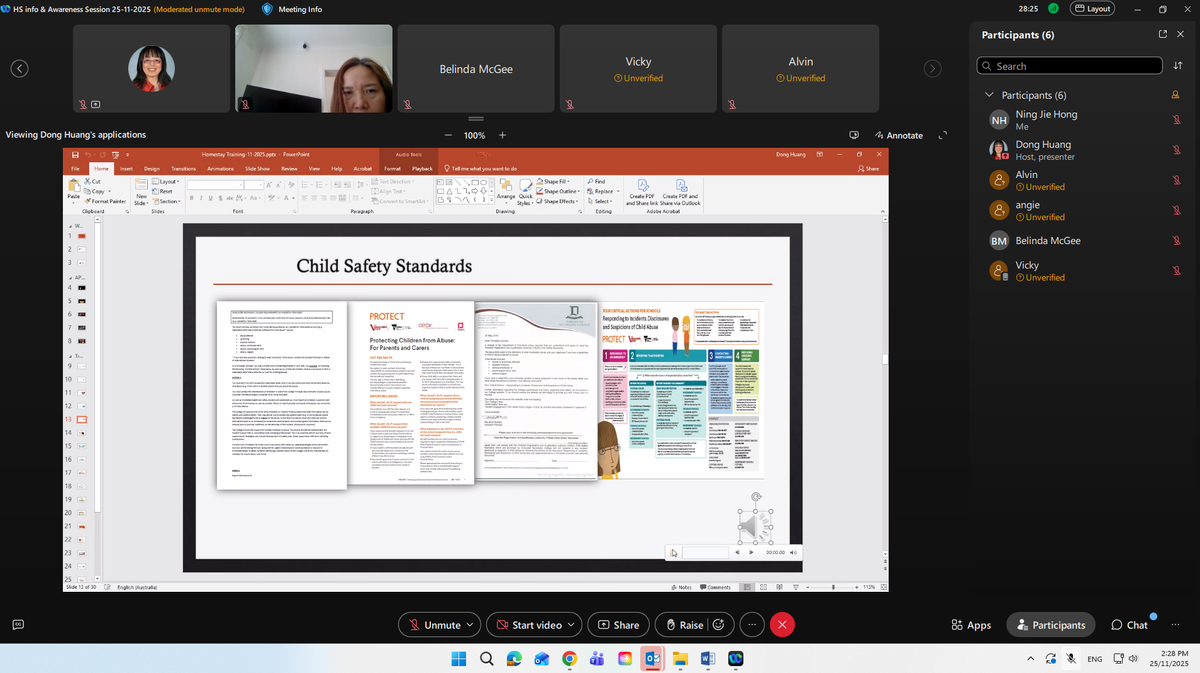Open the reactions smiley next to Raise
Viewport: 1200px width, 673px height.
click(718, 625)
